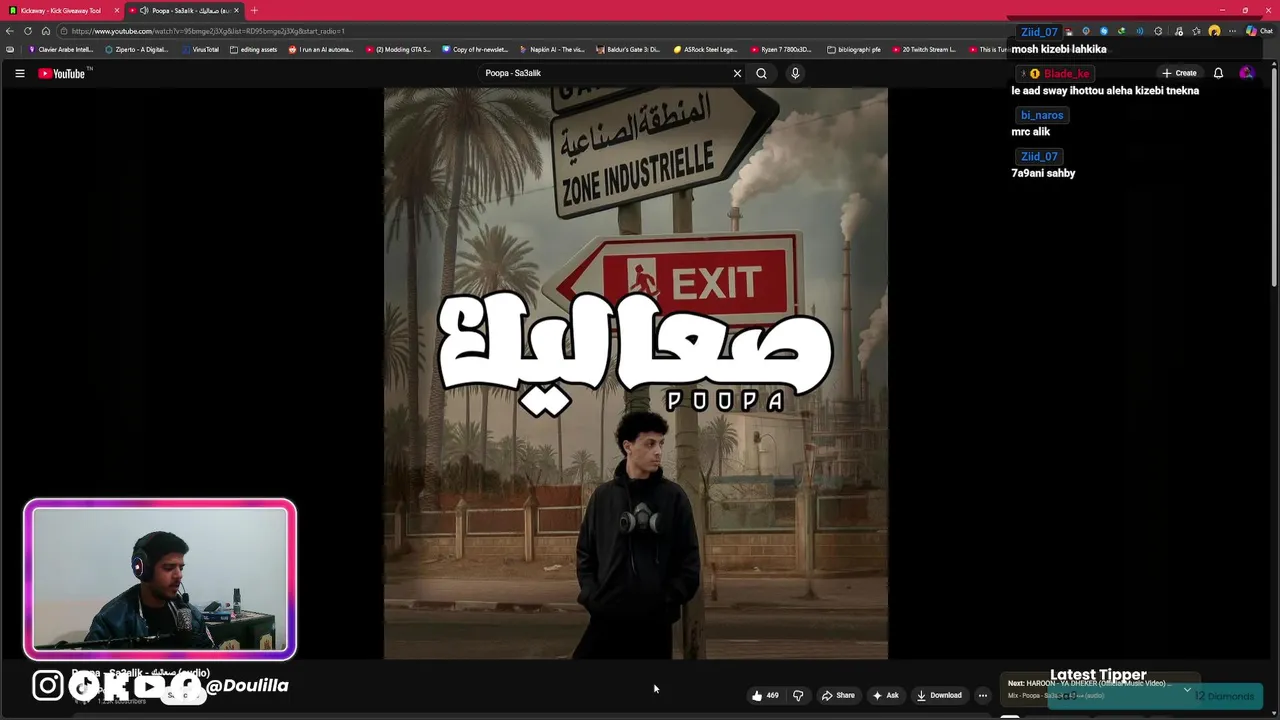Open the Baldur's Gate 3: Di... bookmark
This screenshot has width=1280, height=720.
tap(628, 49)
